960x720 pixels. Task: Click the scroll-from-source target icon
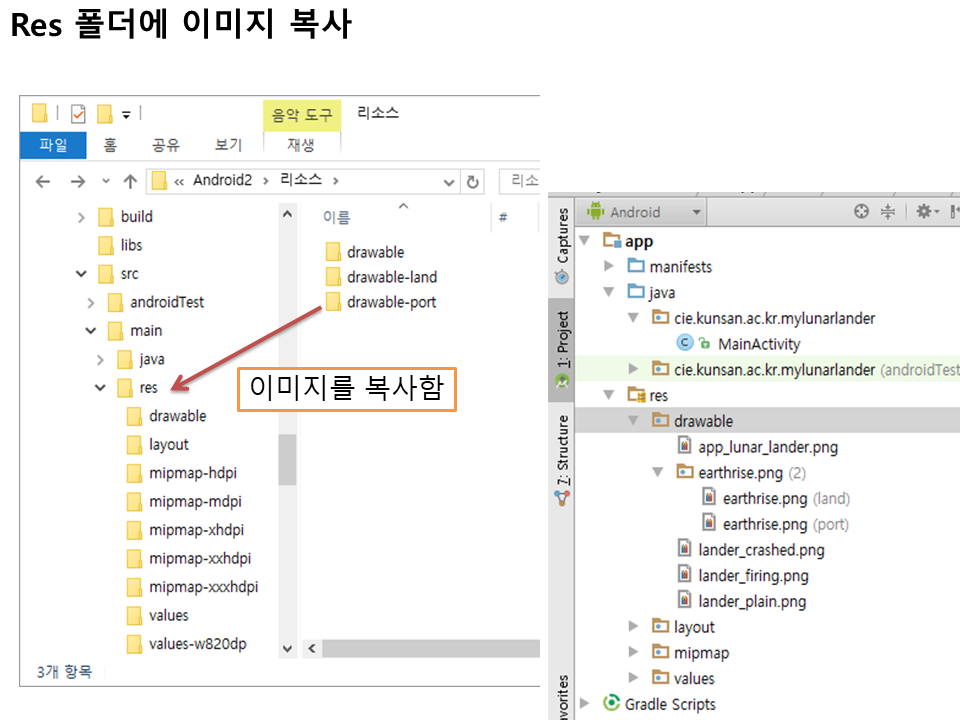tap(861, 212)
